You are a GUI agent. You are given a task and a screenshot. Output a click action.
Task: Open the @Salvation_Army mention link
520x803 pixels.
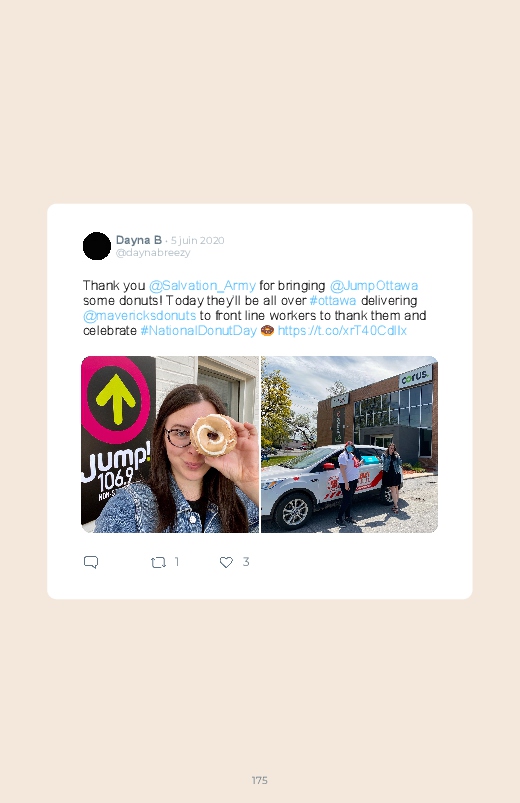point(202,285)
